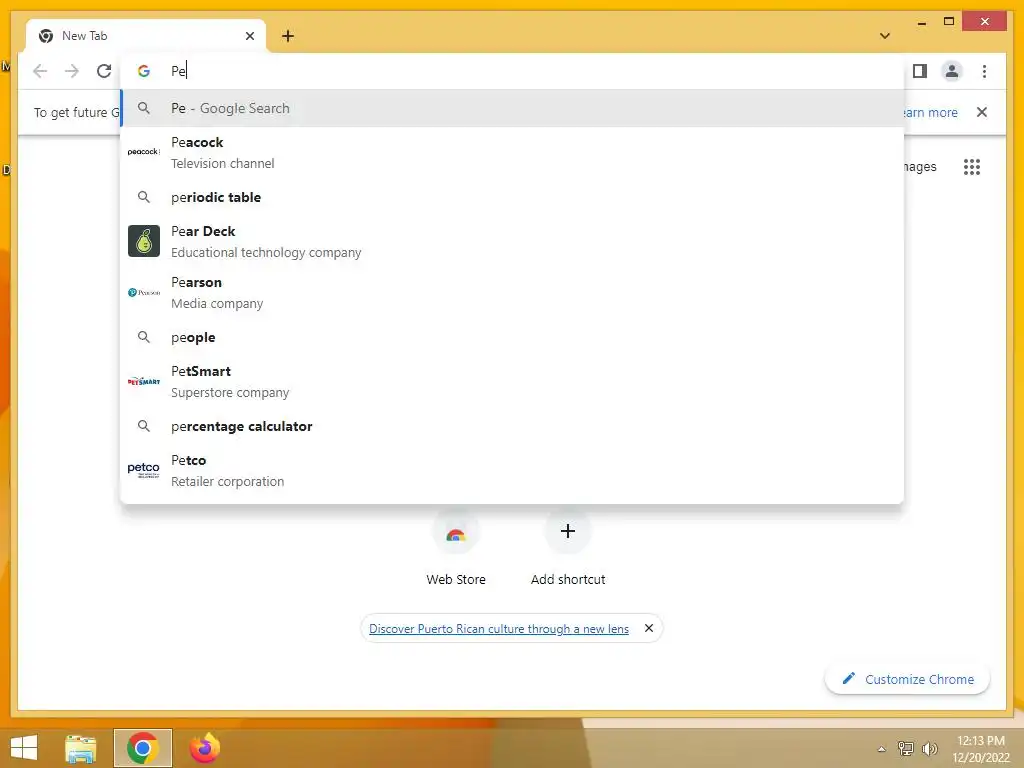Select the 'Pe - Google Search' suggestion

pyautogui.click(x=512, y=108)
